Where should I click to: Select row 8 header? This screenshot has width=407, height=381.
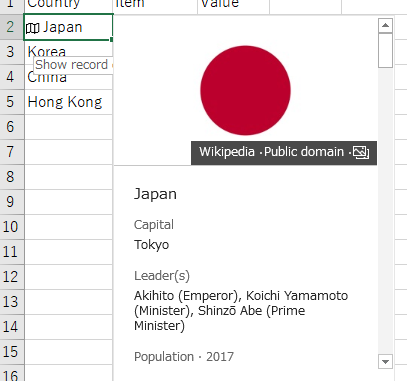pyautogui.click(x=12, y=177)
